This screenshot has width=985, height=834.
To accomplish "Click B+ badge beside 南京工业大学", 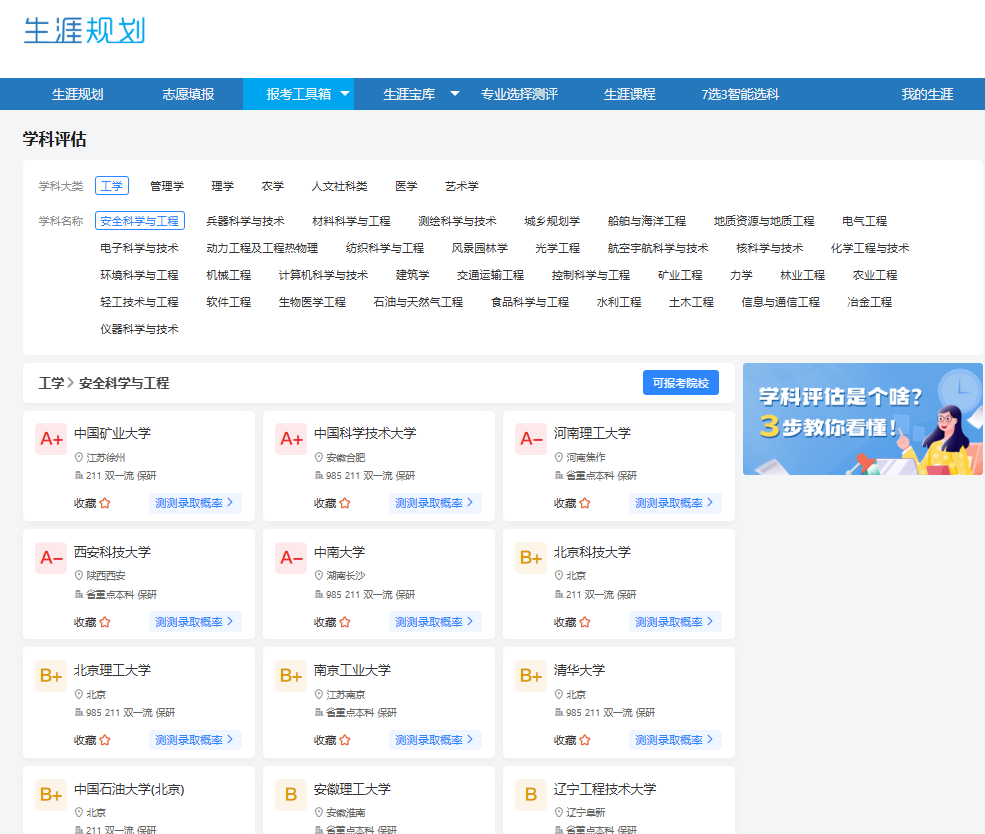I will click(291, 676).
